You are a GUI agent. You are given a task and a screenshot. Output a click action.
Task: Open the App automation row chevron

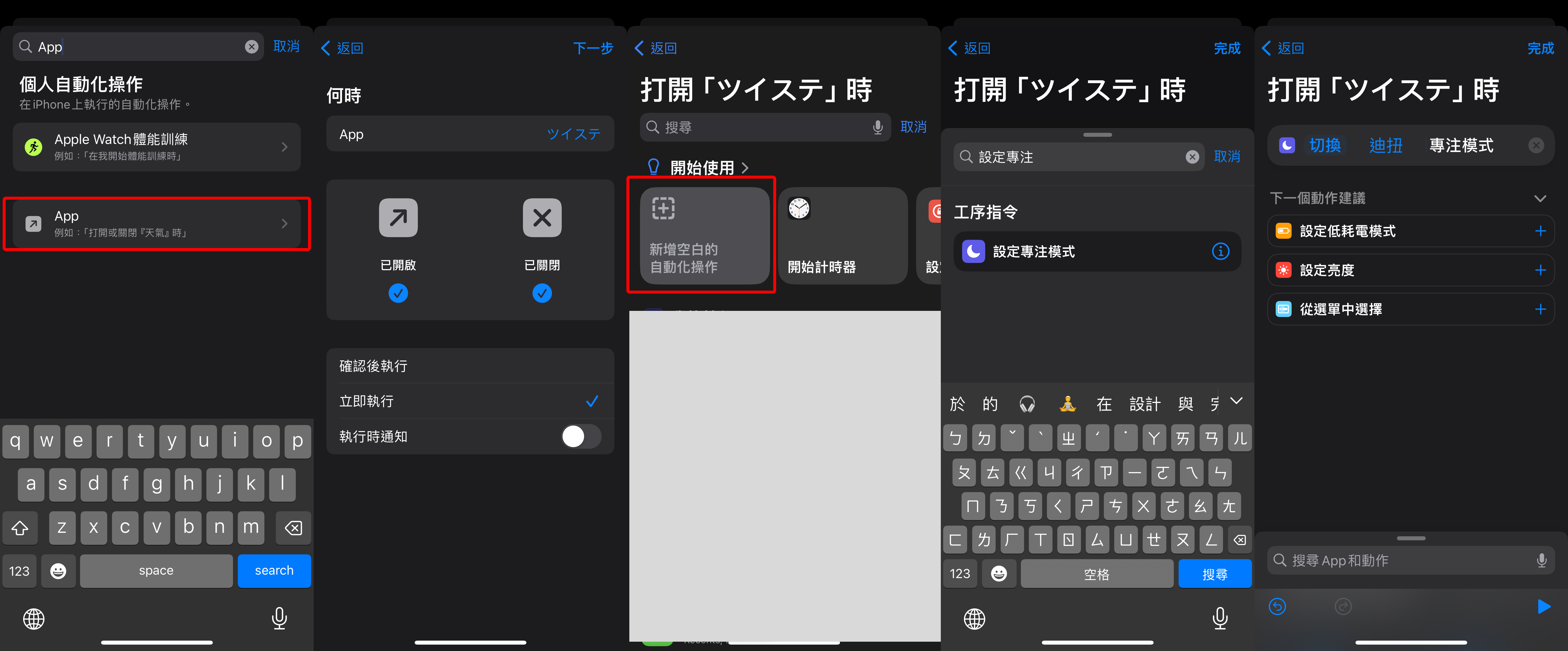(284, 224)
